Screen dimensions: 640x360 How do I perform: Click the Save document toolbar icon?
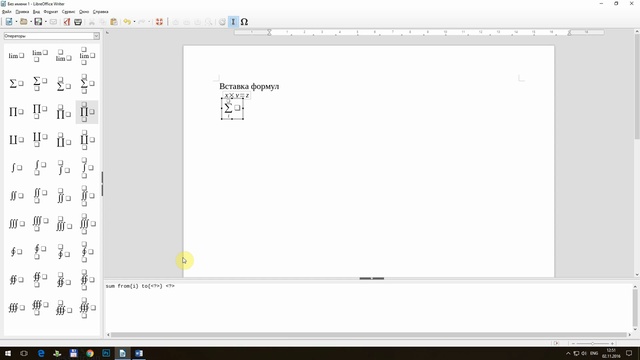tap(38, 22)
